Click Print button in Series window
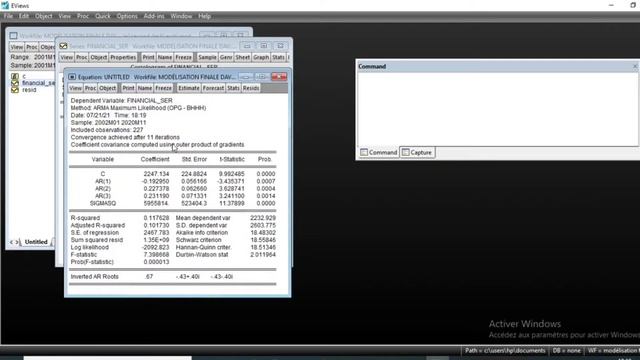 [149, 58]
